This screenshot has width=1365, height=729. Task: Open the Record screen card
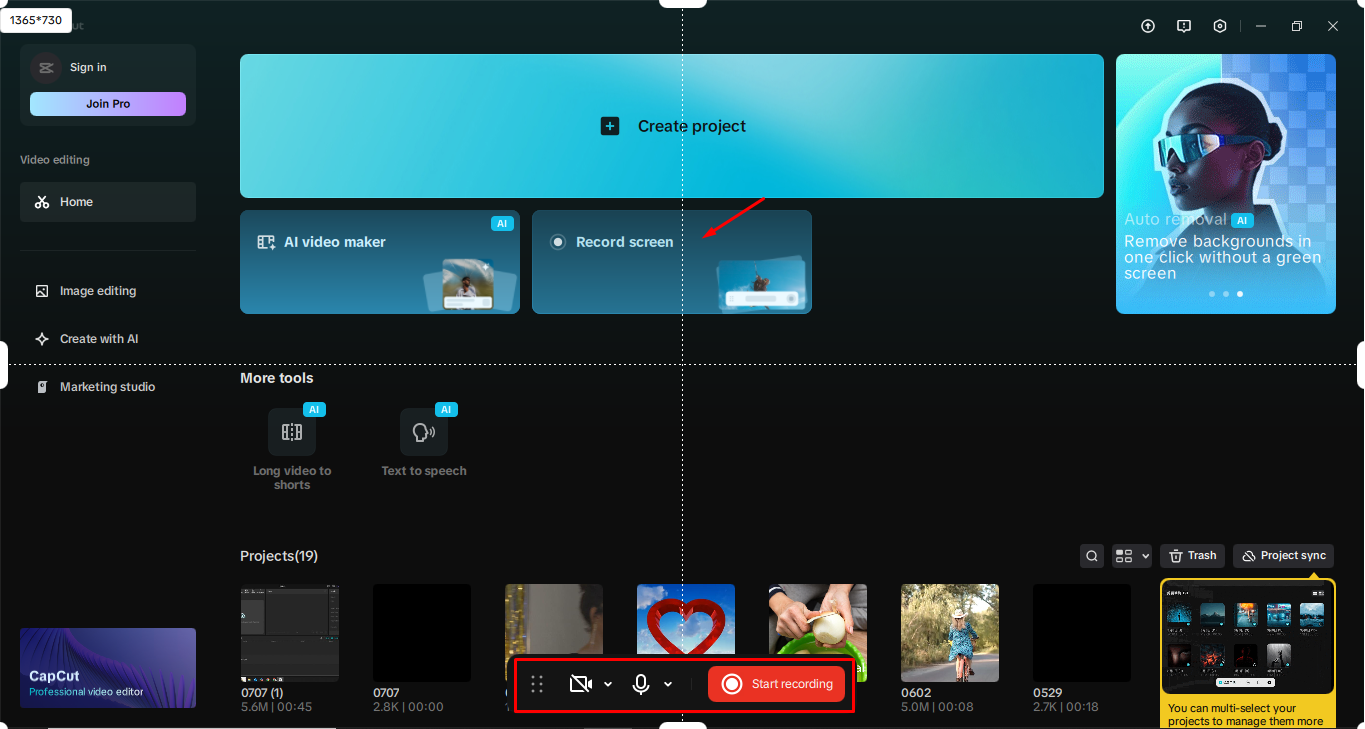672,262
